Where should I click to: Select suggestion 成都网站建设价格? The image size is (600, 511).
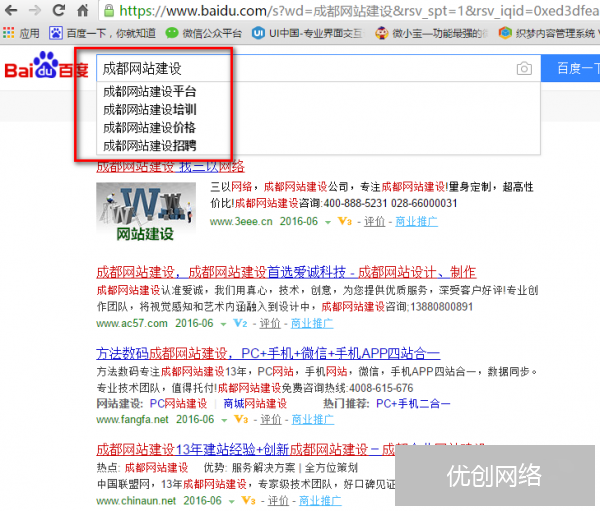click(150, 127)
